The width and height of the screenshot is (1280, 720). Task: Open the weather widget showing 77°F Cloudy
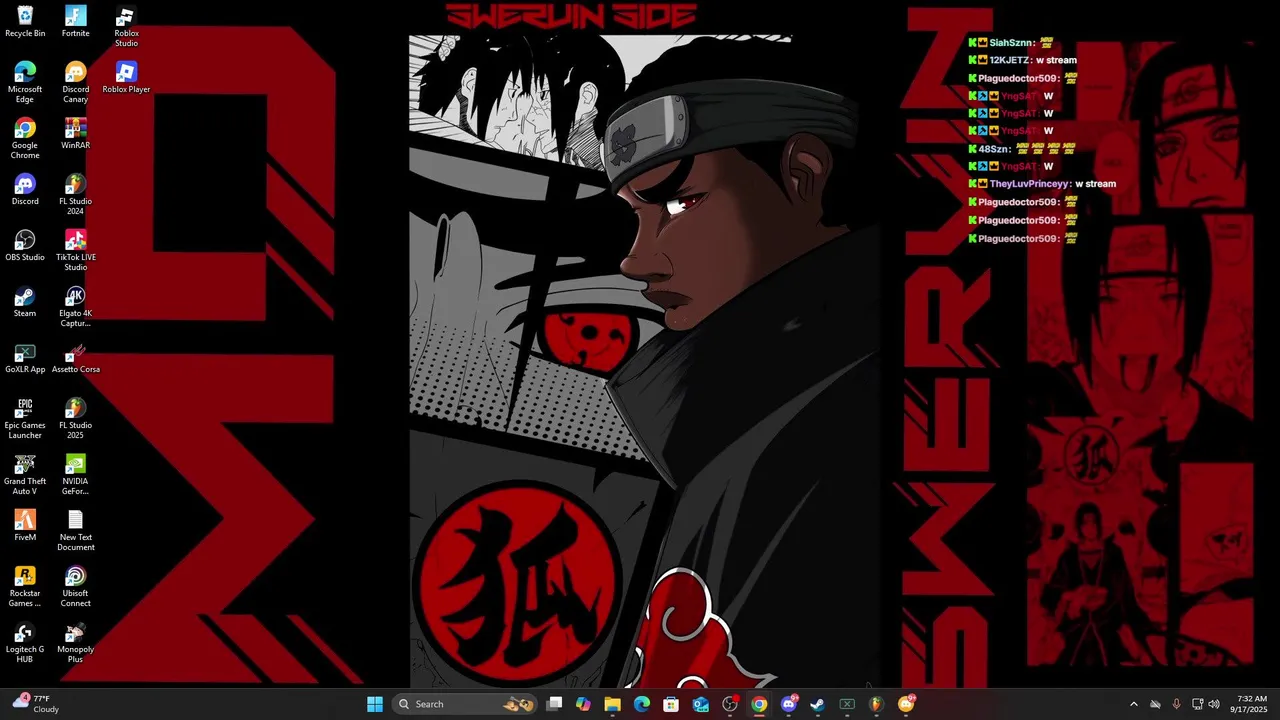coord(37,704)
